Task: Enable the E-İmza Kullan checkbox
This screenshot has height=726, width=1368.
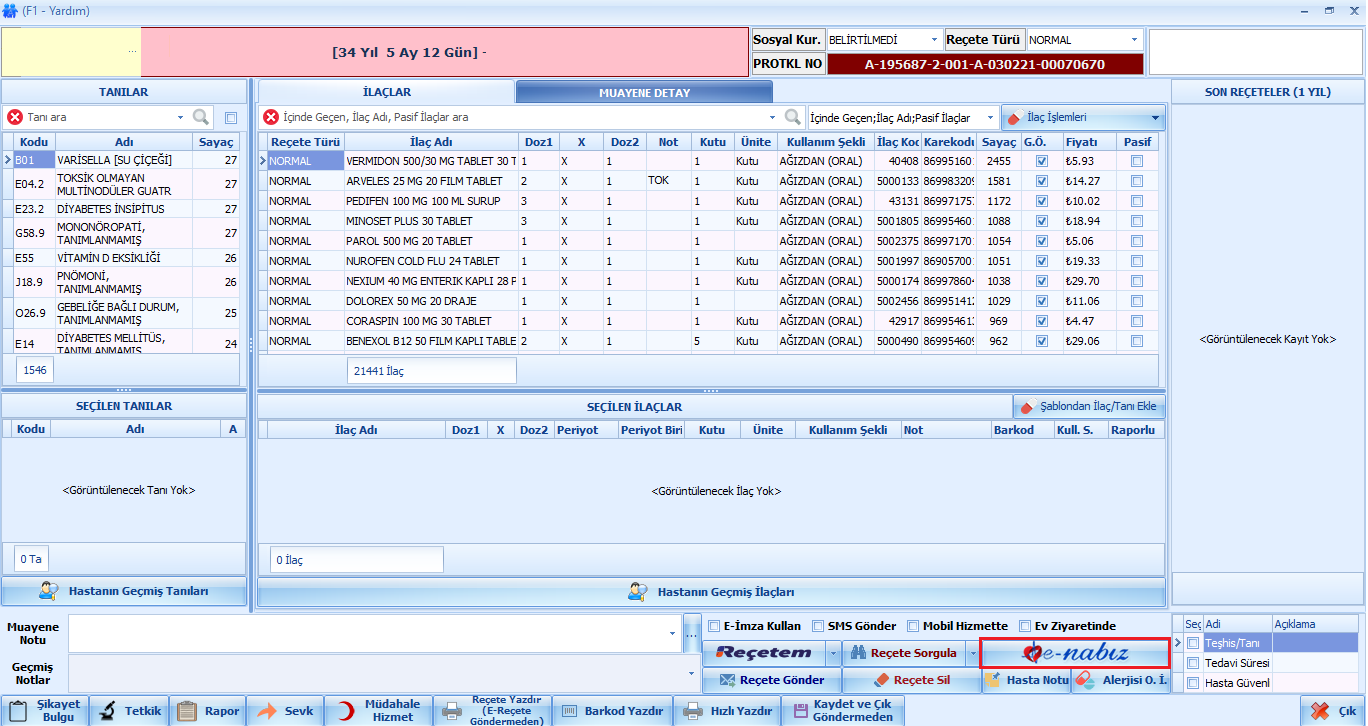Action: tap(714, 626)
